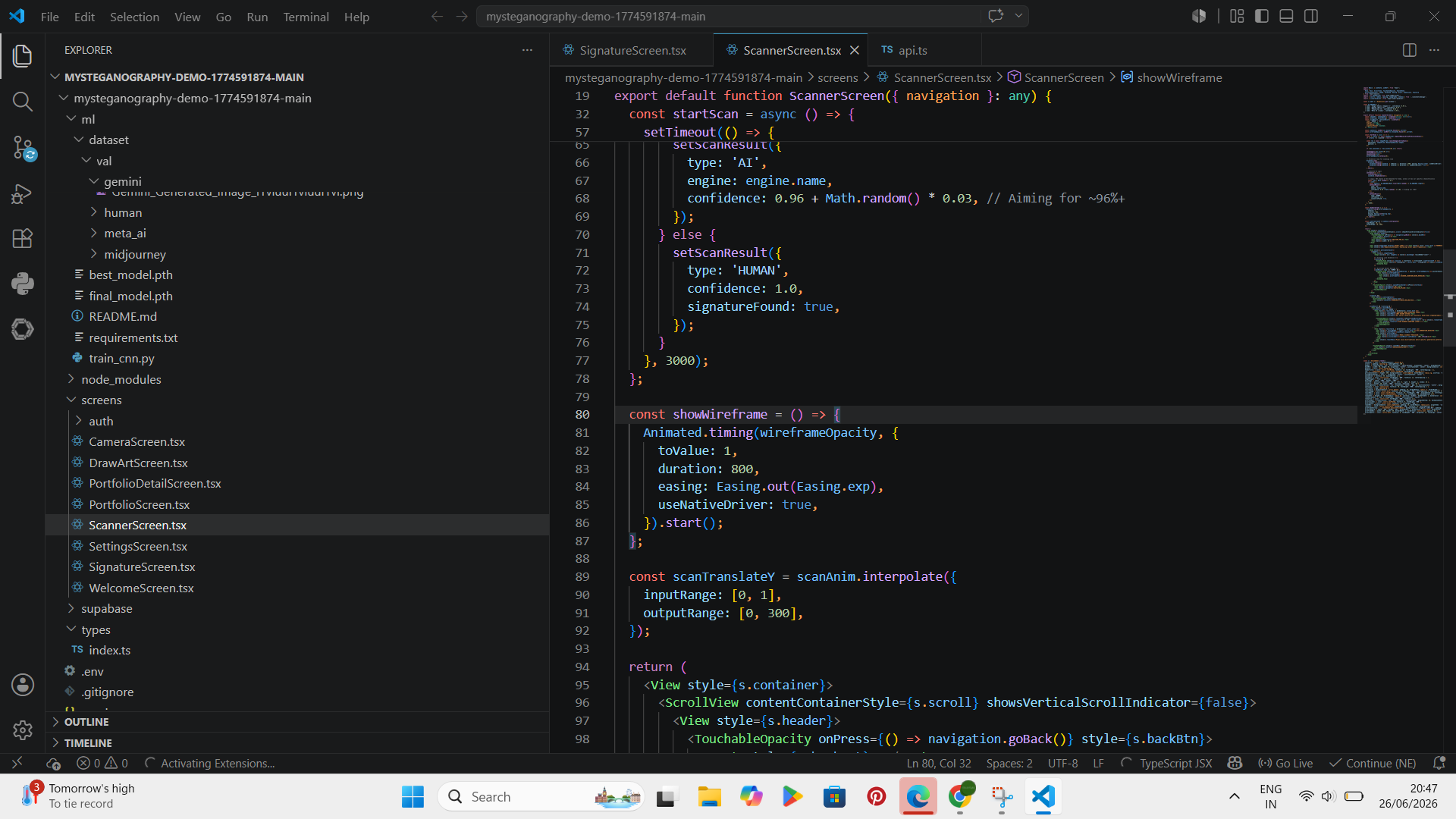Image resolution: width=1456 pixels, height=819 pixels.
Task: Open the Python sidebar icon
Action: [x=23, y=284]
